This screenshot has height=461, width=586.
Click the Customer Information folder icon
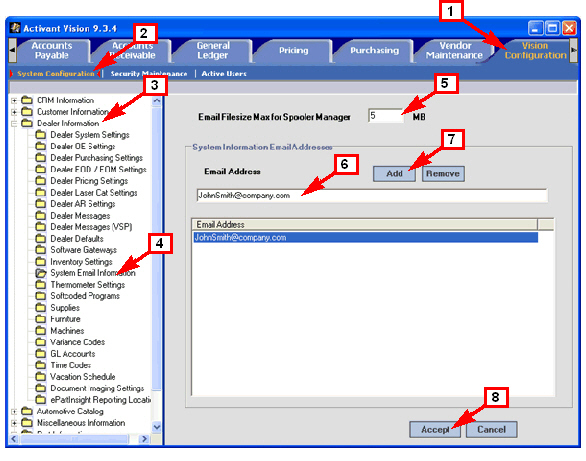coord(27,111)
